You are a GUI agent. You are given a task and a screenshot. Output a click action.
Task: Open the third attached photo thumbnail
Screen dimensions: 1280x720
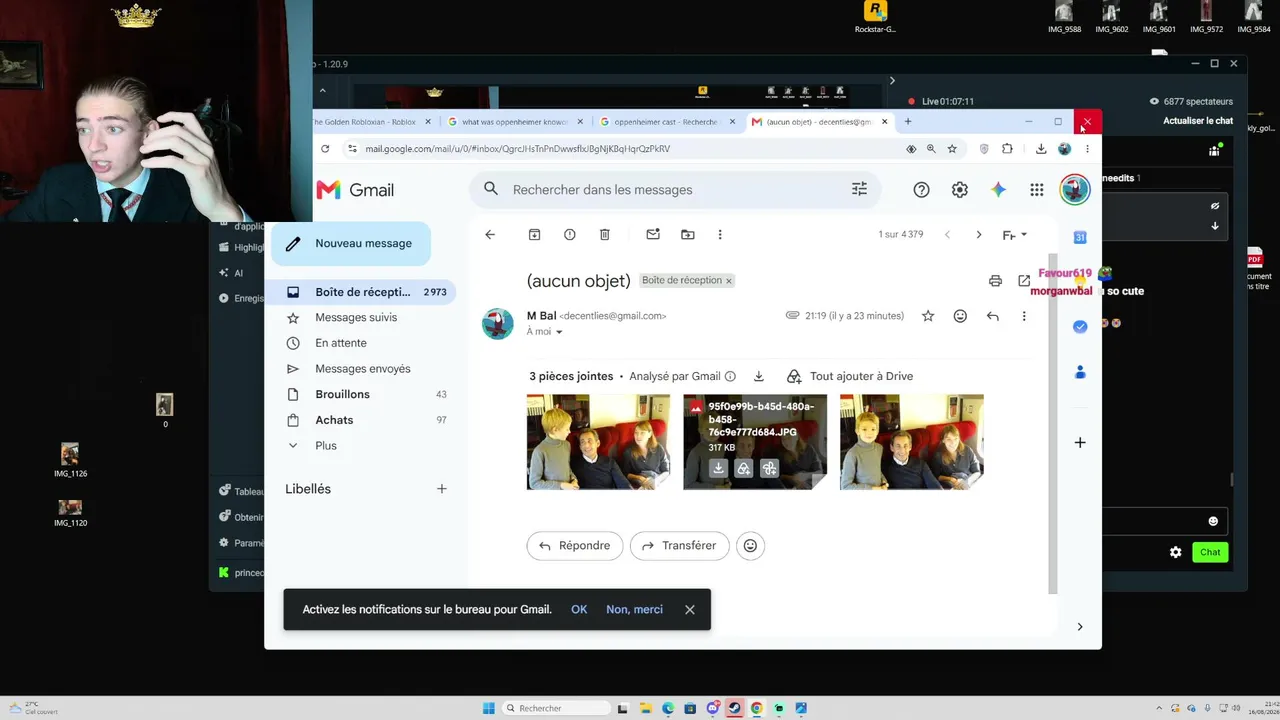(x=912, y=442)
